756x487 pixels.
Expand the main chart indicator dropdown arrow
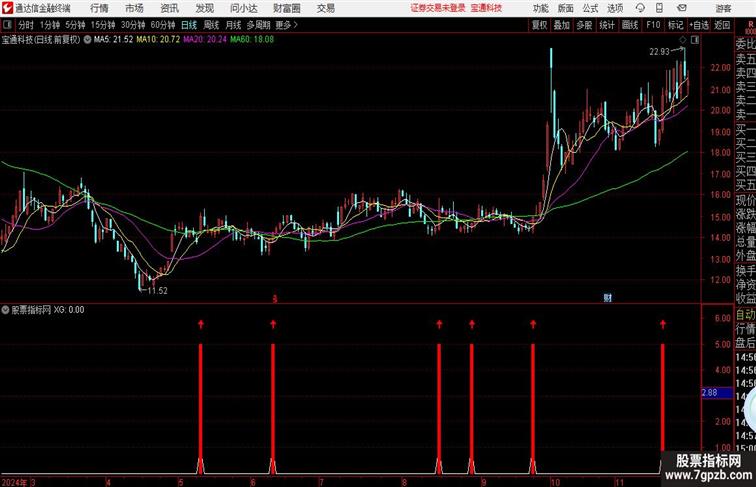click(87, 40)
